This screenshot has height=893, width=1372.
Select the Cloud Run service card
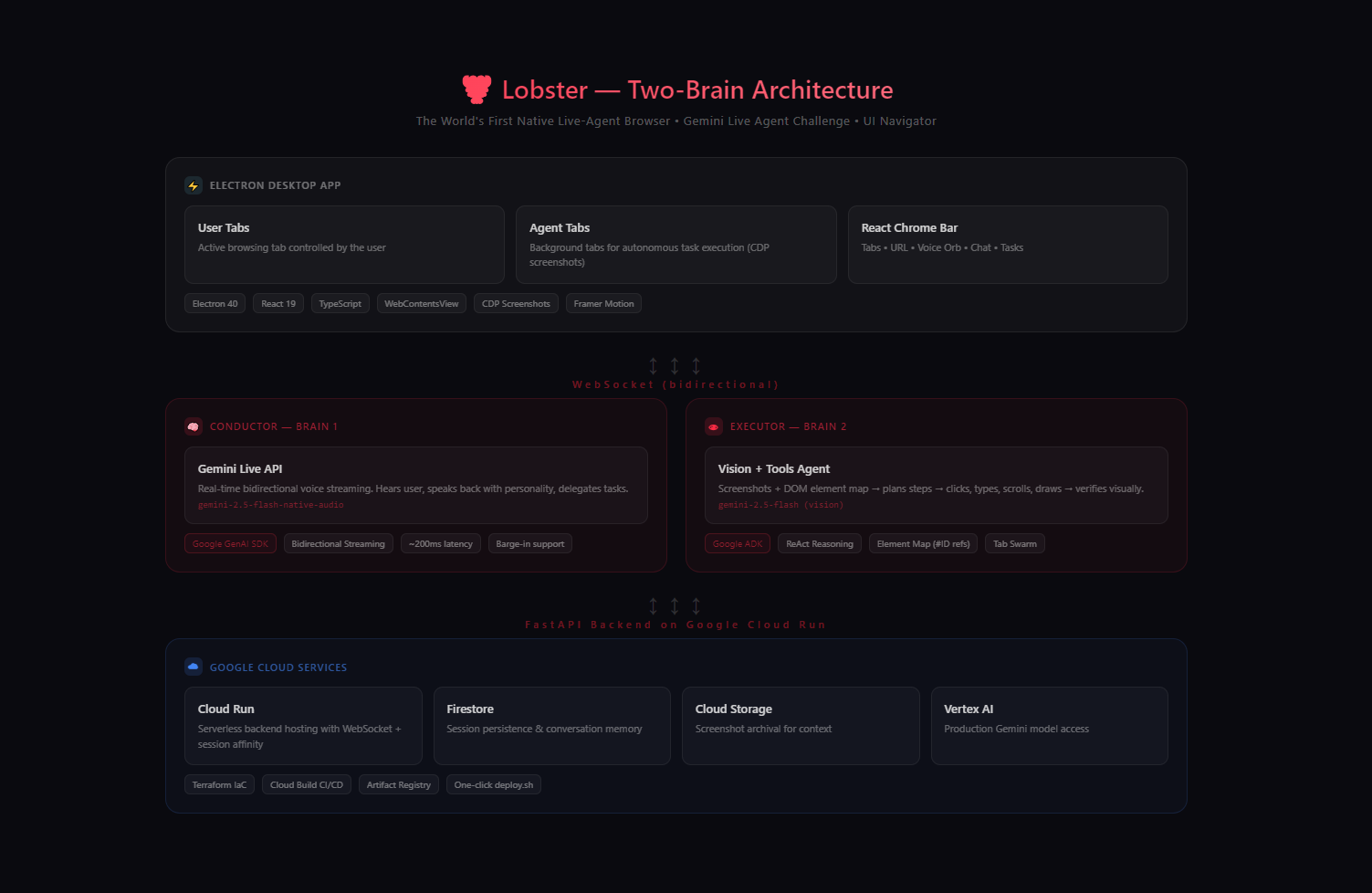303,726
